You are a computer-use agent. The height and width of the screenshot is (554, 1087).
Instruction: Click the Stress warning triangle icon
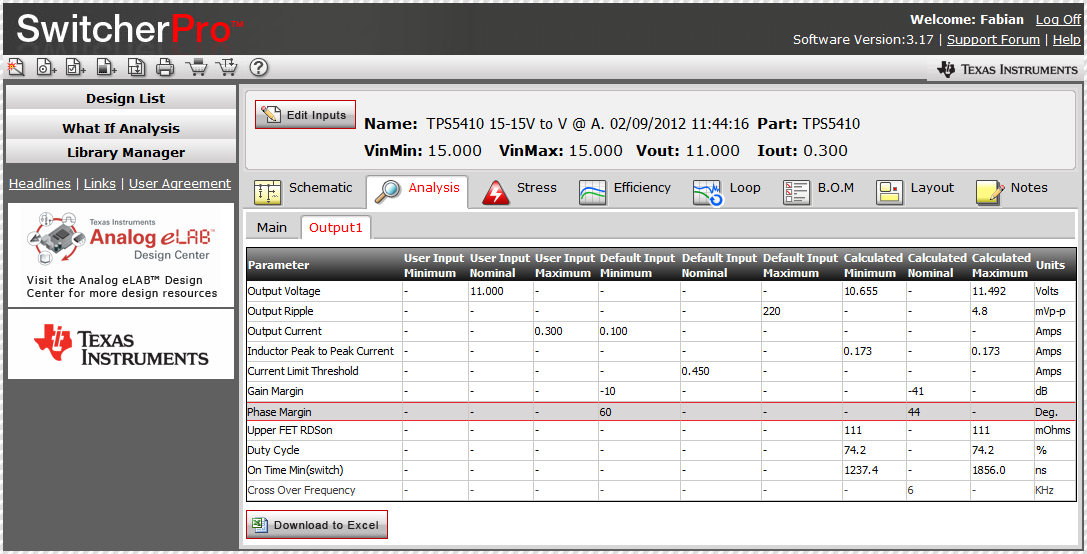point(496,192)
